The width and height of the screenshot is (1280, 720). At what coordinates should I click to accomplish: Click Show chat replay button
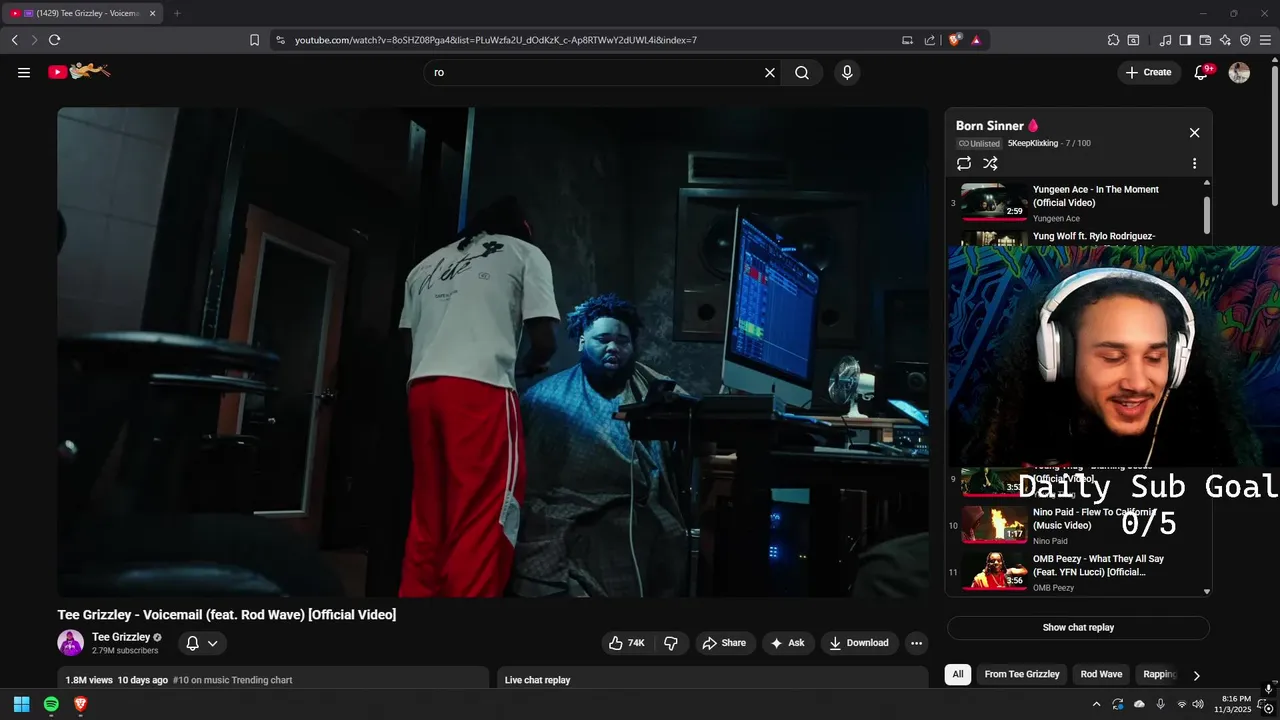click(x=1078, y=628)
